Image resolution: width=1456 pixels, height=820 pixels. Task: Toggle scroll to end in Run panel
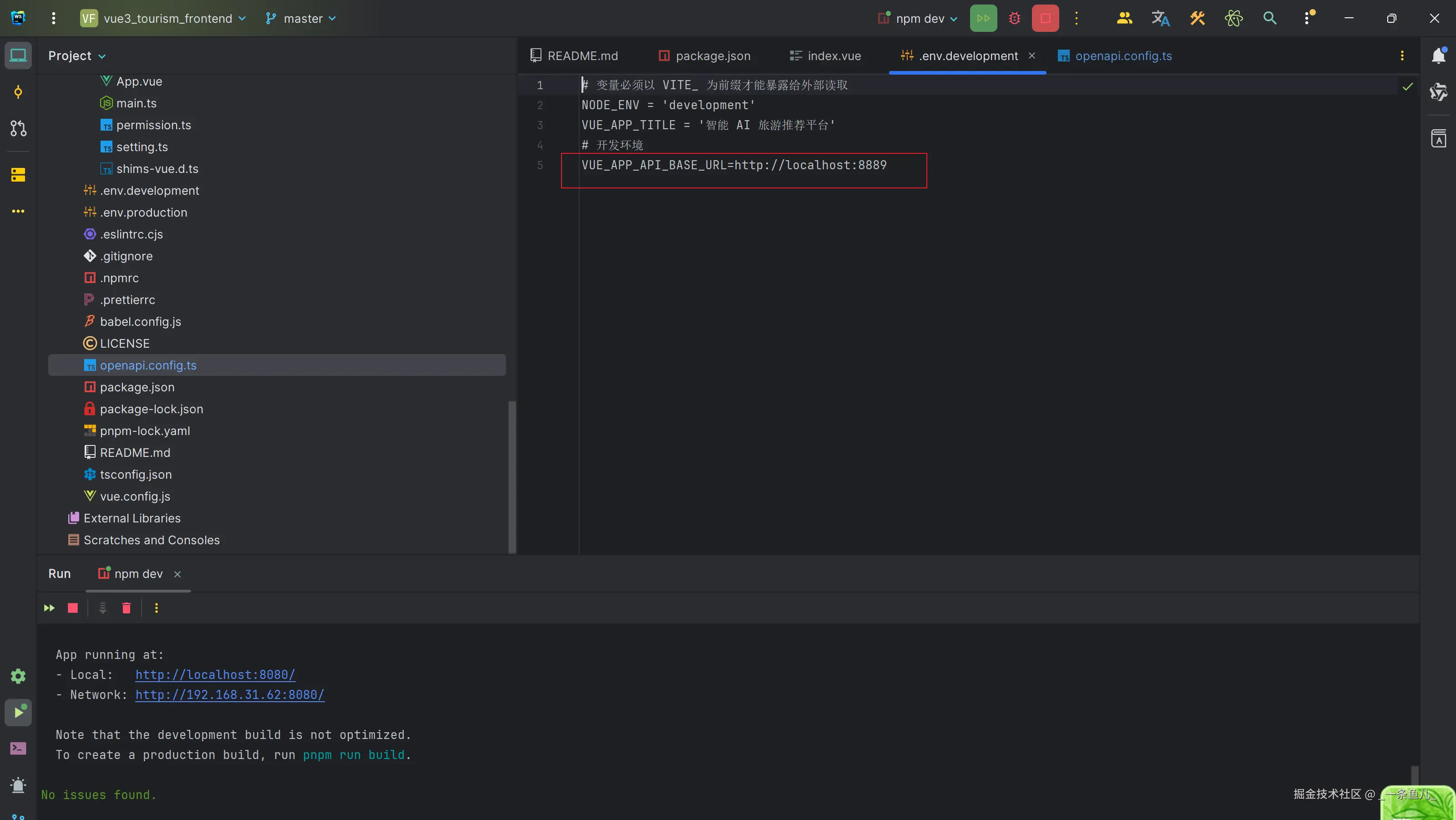[102, 608]
